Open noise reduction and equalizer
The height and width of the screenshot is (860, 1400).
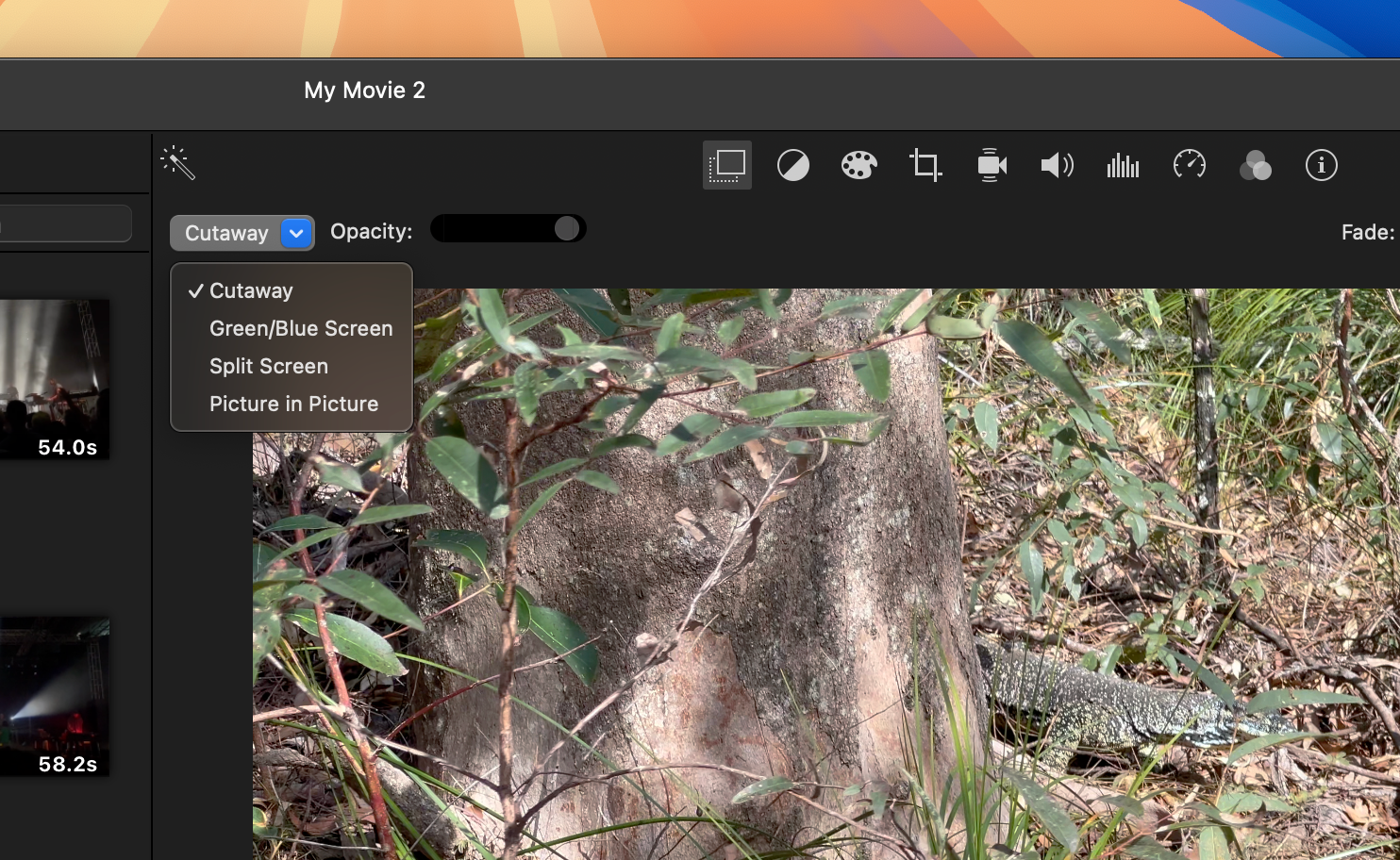click(1123, 166)
